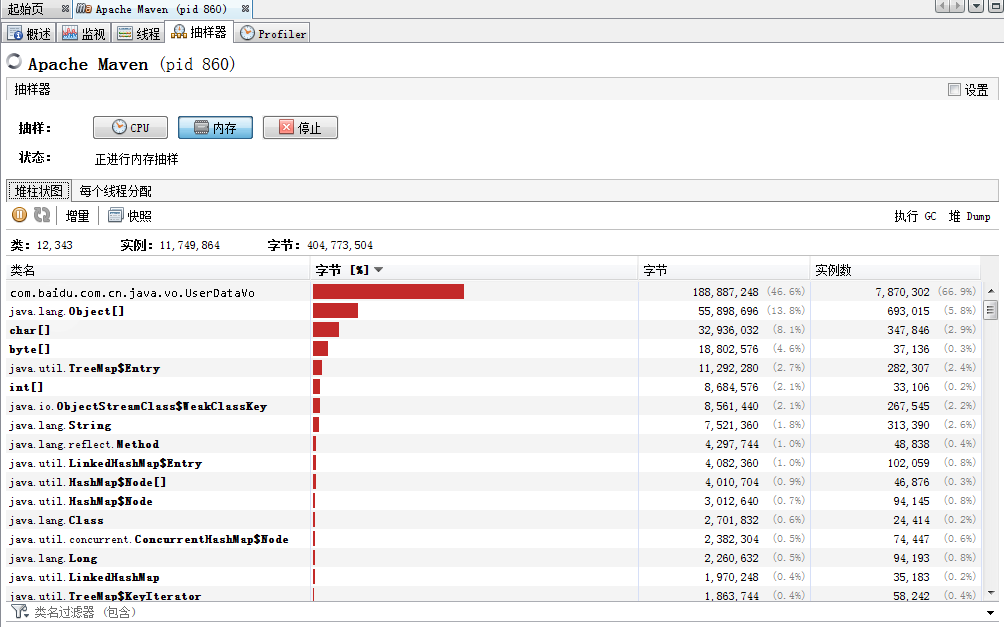
Task: Select java.lang.reflect.Method row
Action: (x=493, y=444)
